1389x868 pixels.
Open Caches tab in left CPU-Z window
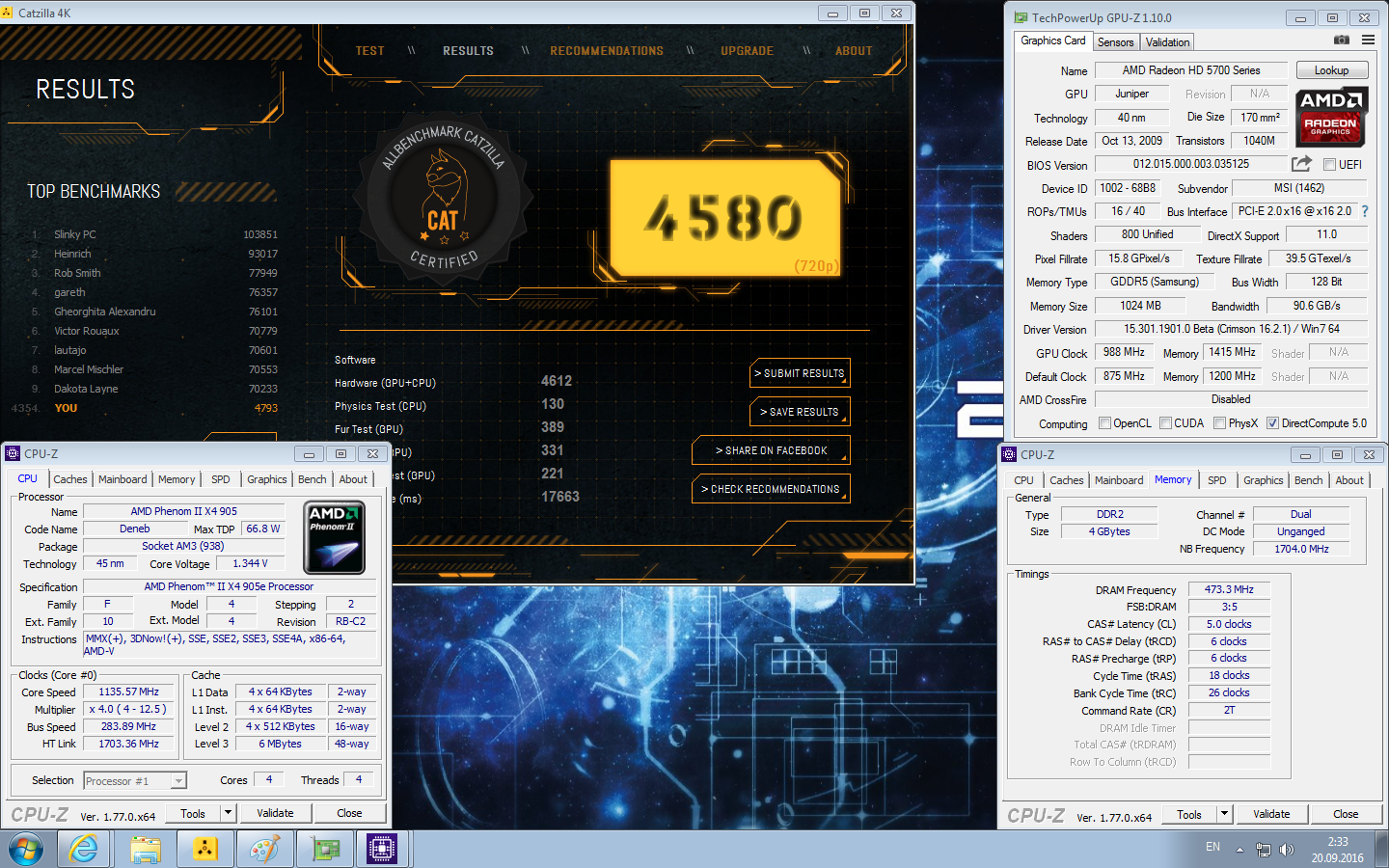click(x=70, y=479)
